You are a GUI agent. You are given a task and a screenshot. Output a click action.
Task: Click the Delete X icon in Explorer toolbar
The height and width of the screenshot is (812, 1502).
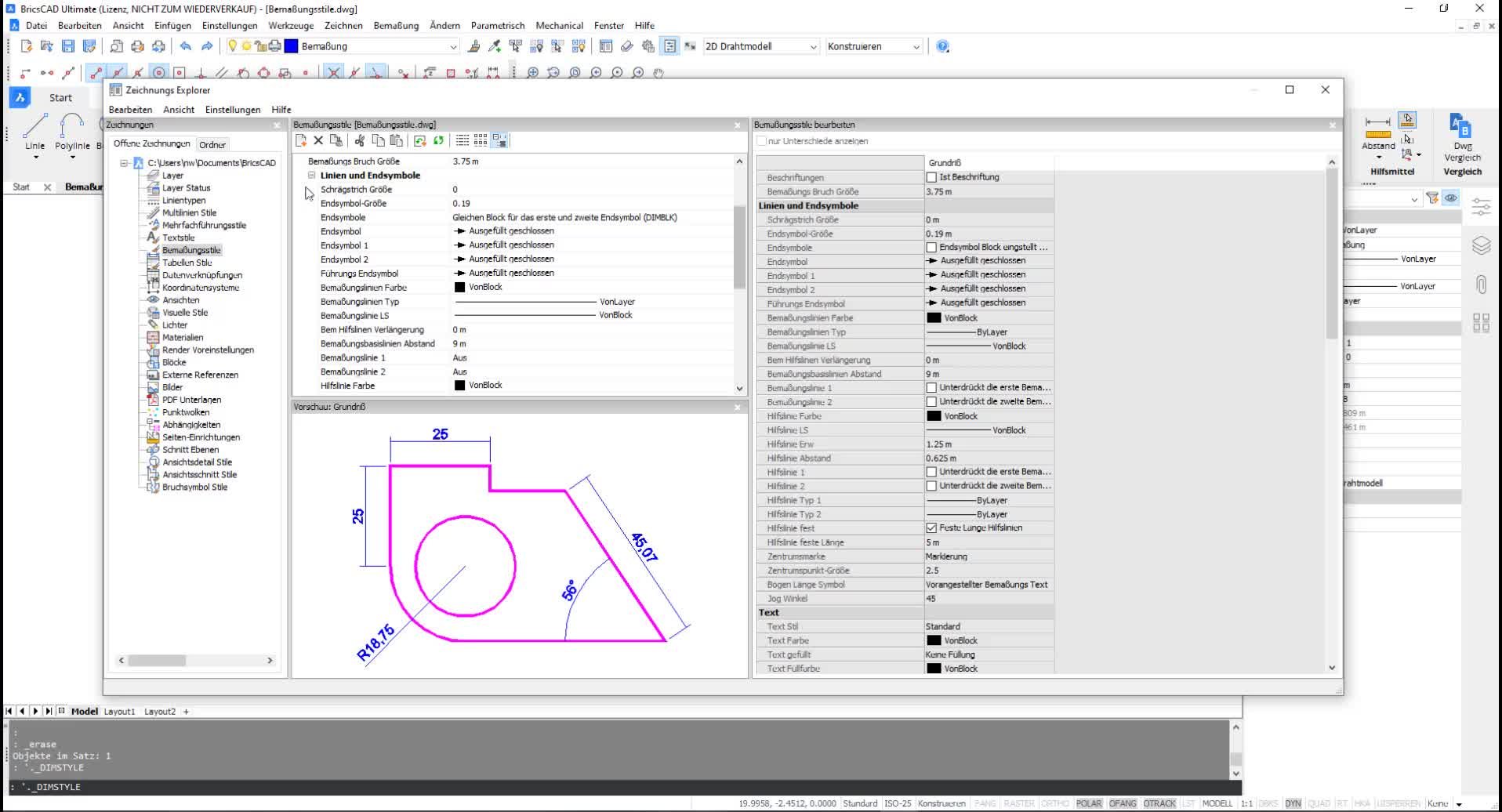click(318, 140)
